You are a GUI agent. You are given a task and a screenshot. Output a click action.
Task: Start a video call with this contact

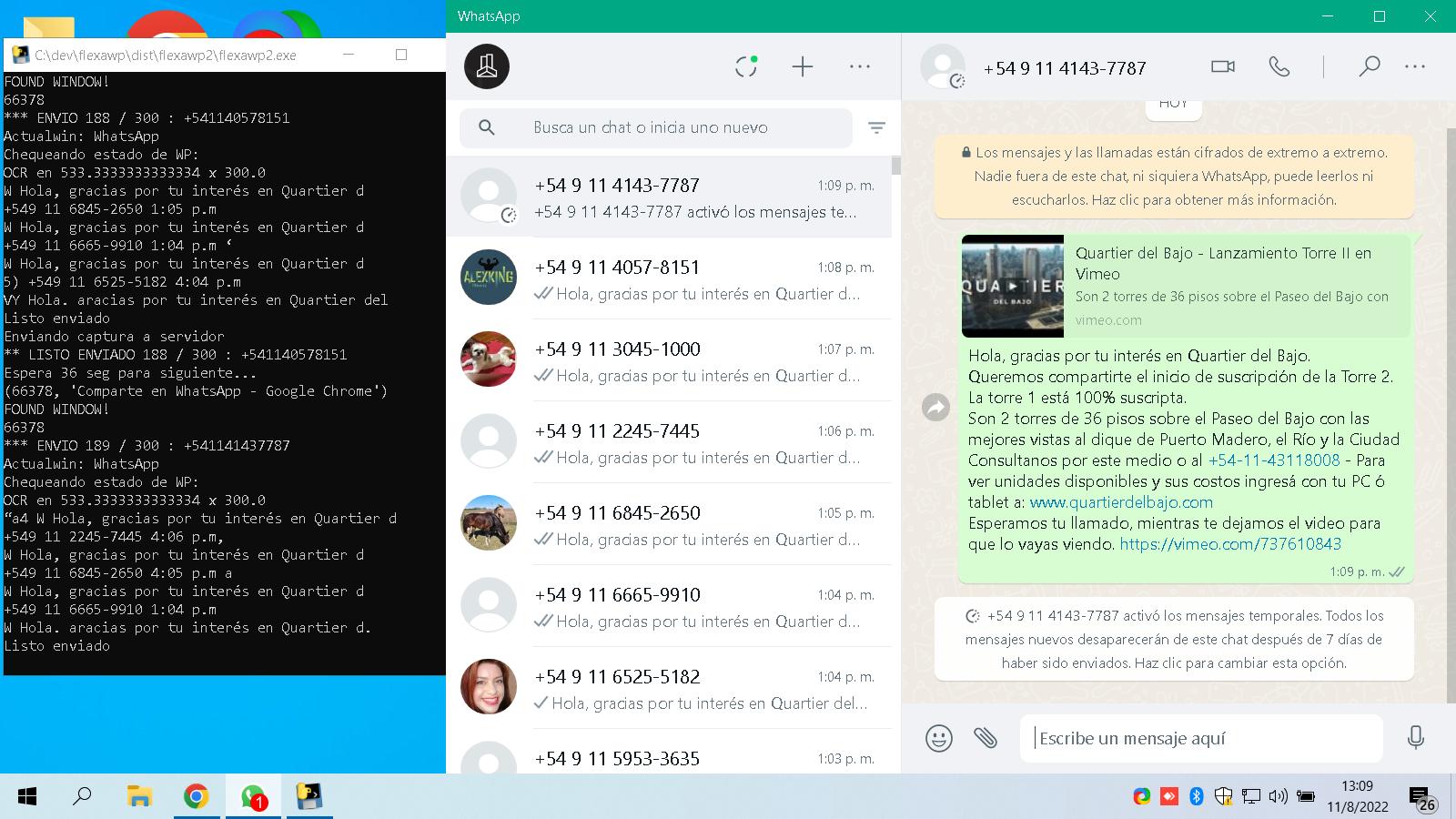[1223, 66]
